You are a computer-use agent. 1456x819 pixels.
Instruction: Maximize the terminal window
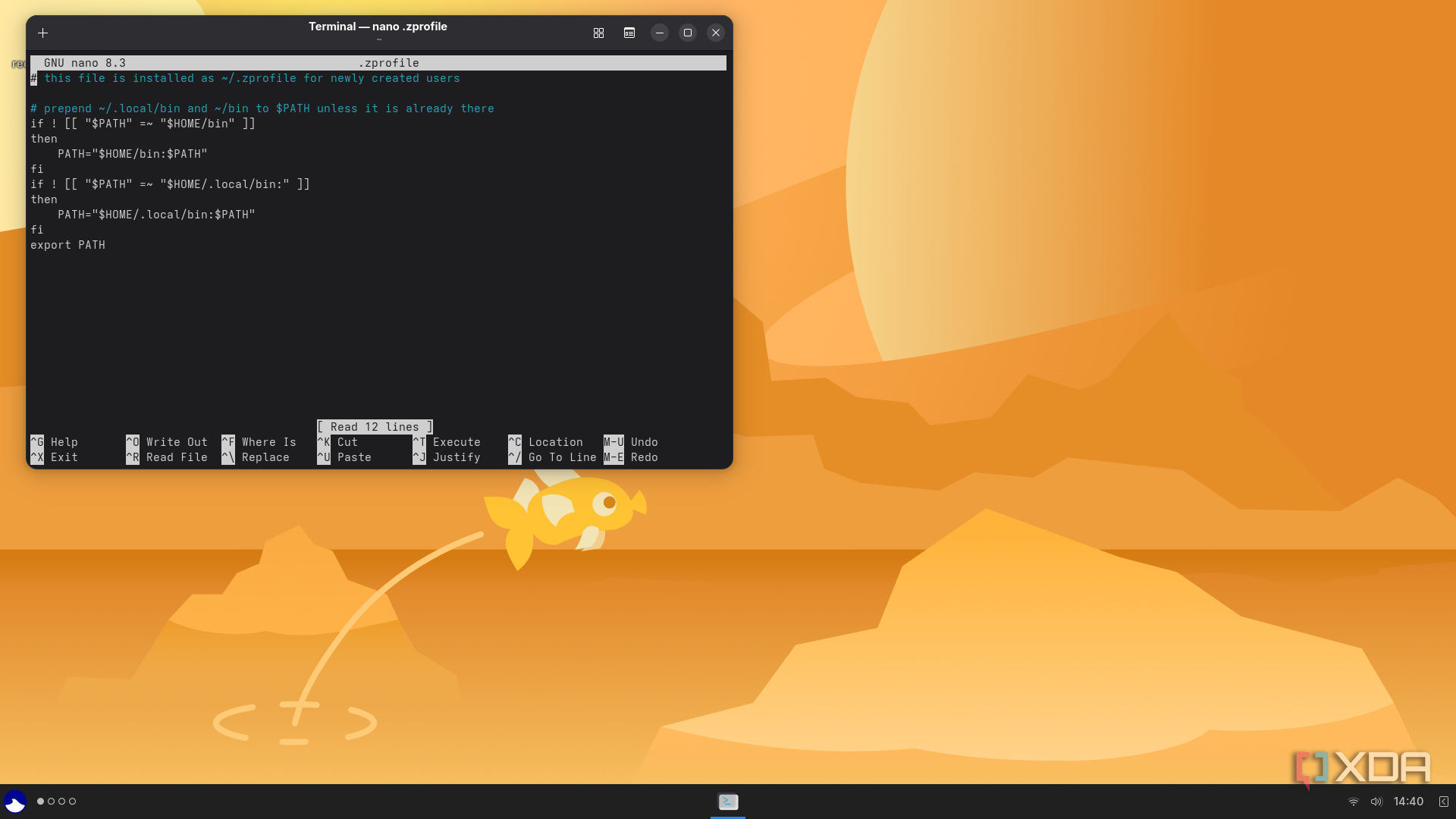(x=687, y=33)
